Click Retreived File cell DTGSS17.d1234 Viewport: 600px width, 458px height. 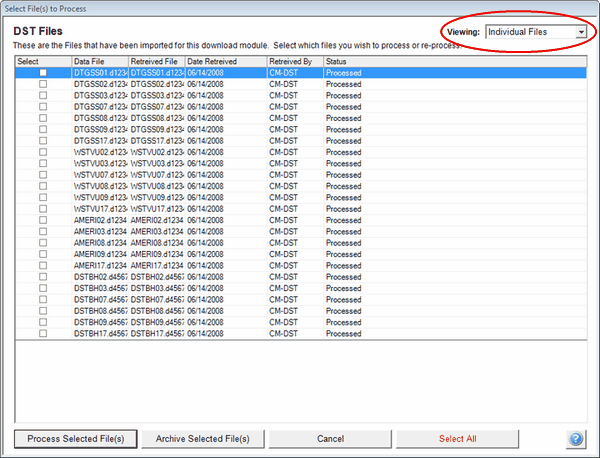[x=157, y=141]
